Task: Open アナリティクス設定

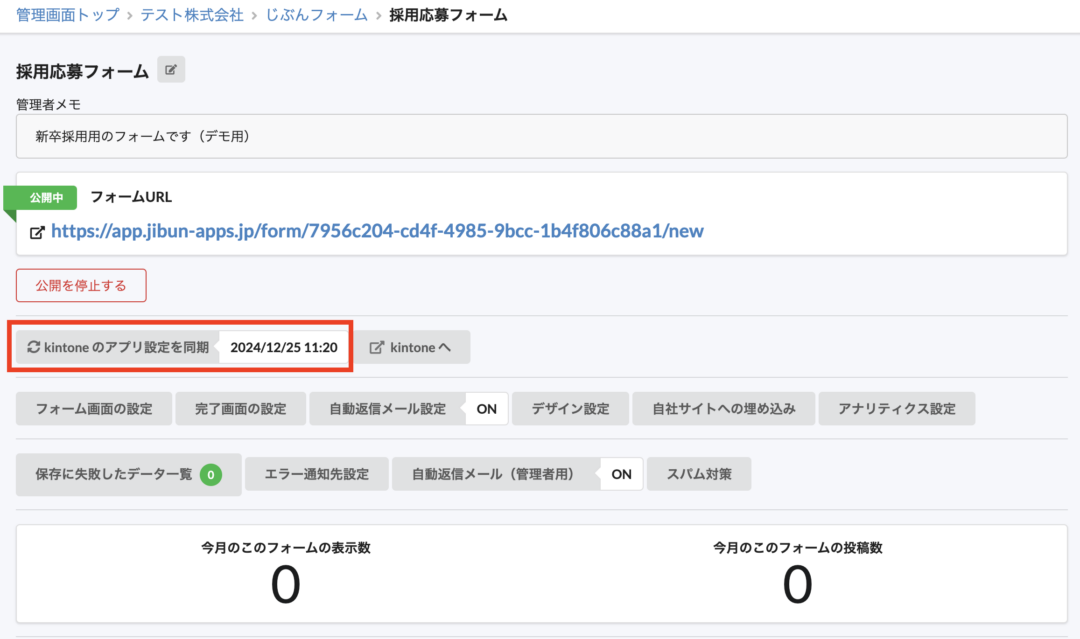Action: tap(897, 408)
